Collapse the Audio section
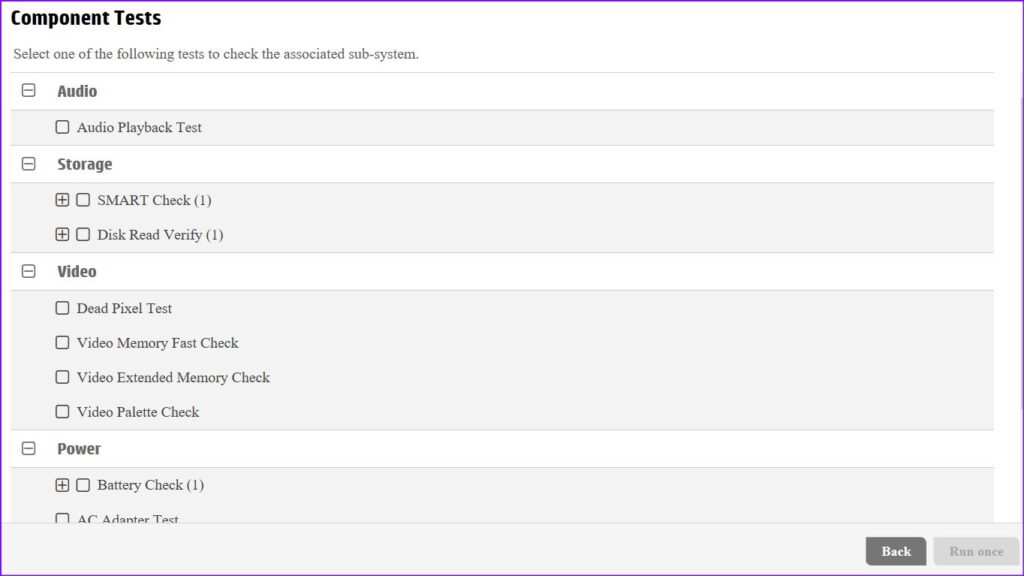Viewport: 1024px width, 576px height. click(29, 91)
